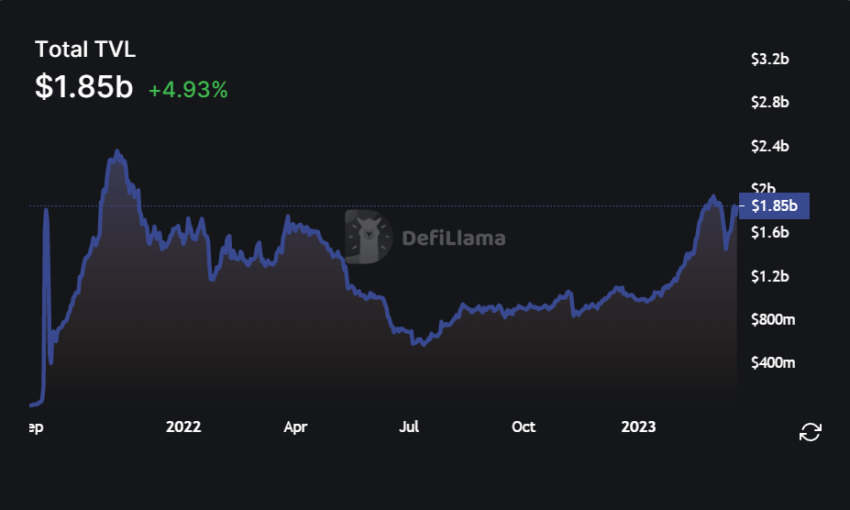Click the DefiLlama llama logo watermark
This screenshot has width=850, height=510.
click(369, 237)
